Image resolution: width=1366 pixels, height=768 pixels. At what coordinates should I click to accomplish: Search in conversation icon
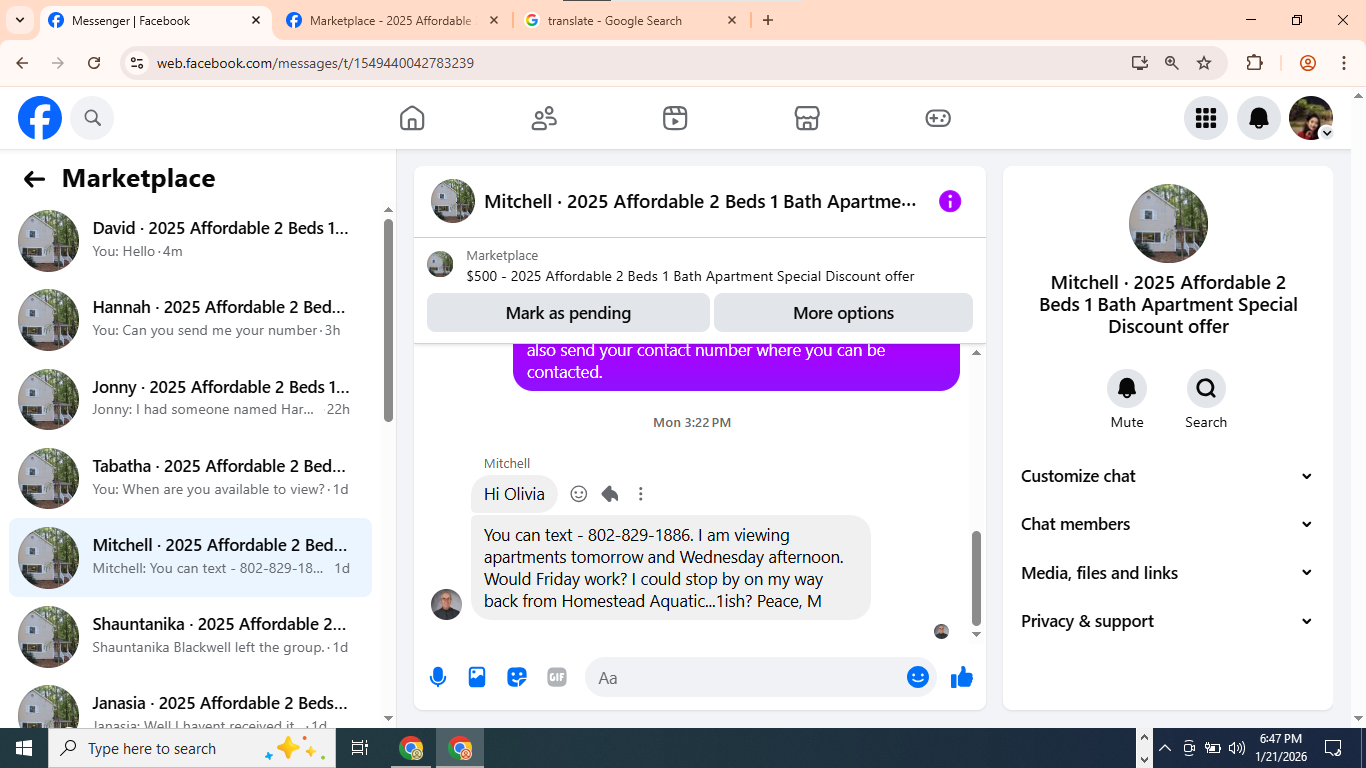1206,388
